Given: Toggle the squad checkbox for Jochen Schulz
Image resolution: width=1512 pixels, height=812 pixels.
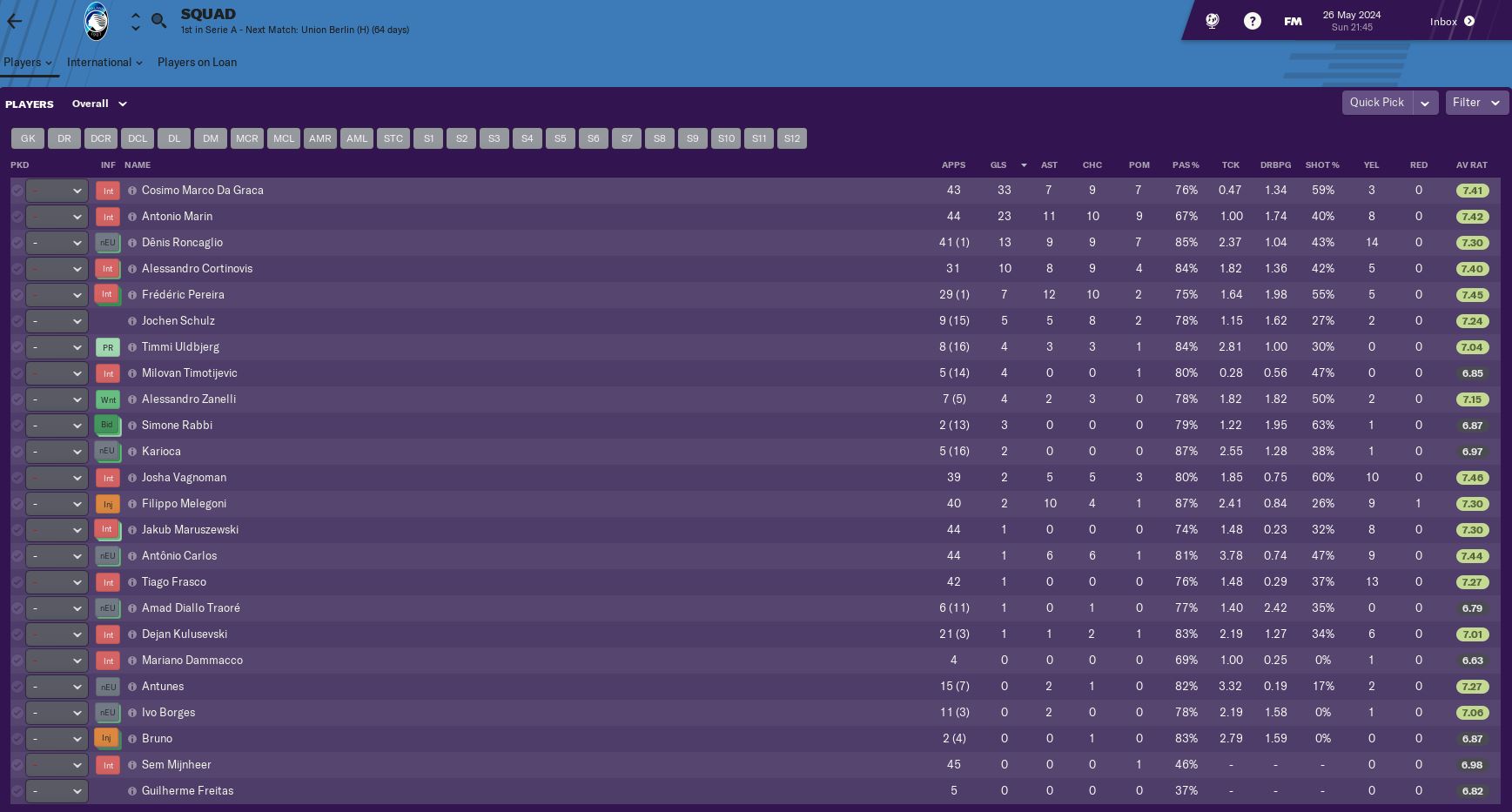Looking at the screenshot, I should point(17,321).
